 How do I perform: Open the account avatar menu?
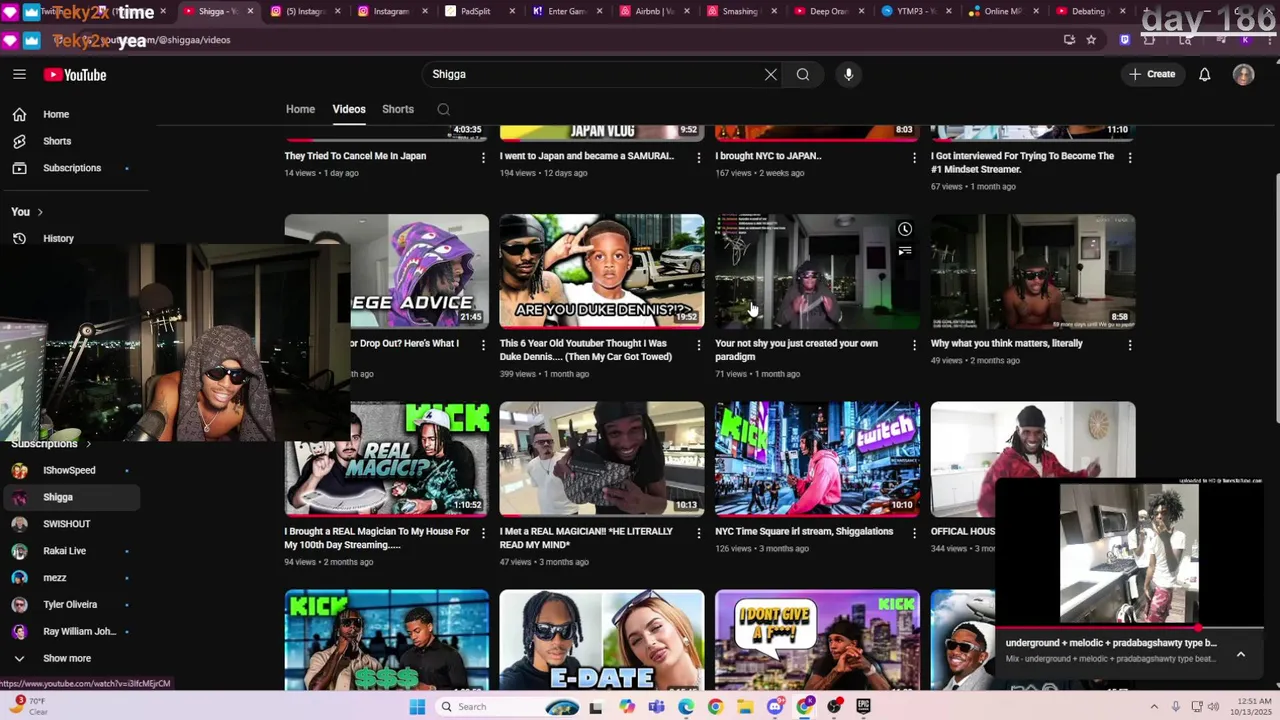click(x=1243, y=74)
